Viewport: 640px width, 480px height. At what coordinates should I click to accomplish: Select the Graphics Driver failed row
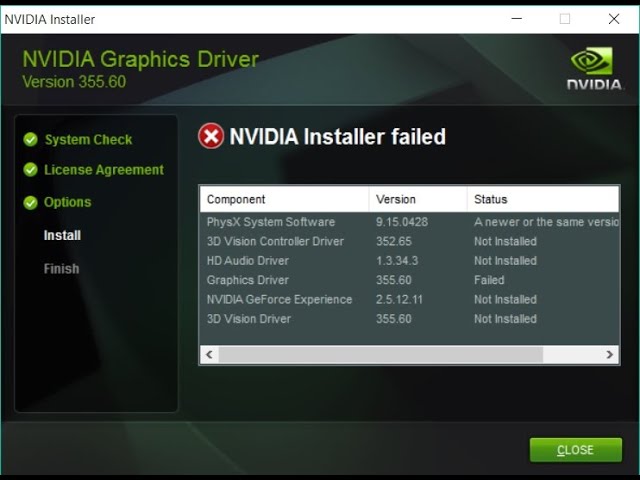click(409, 280)
